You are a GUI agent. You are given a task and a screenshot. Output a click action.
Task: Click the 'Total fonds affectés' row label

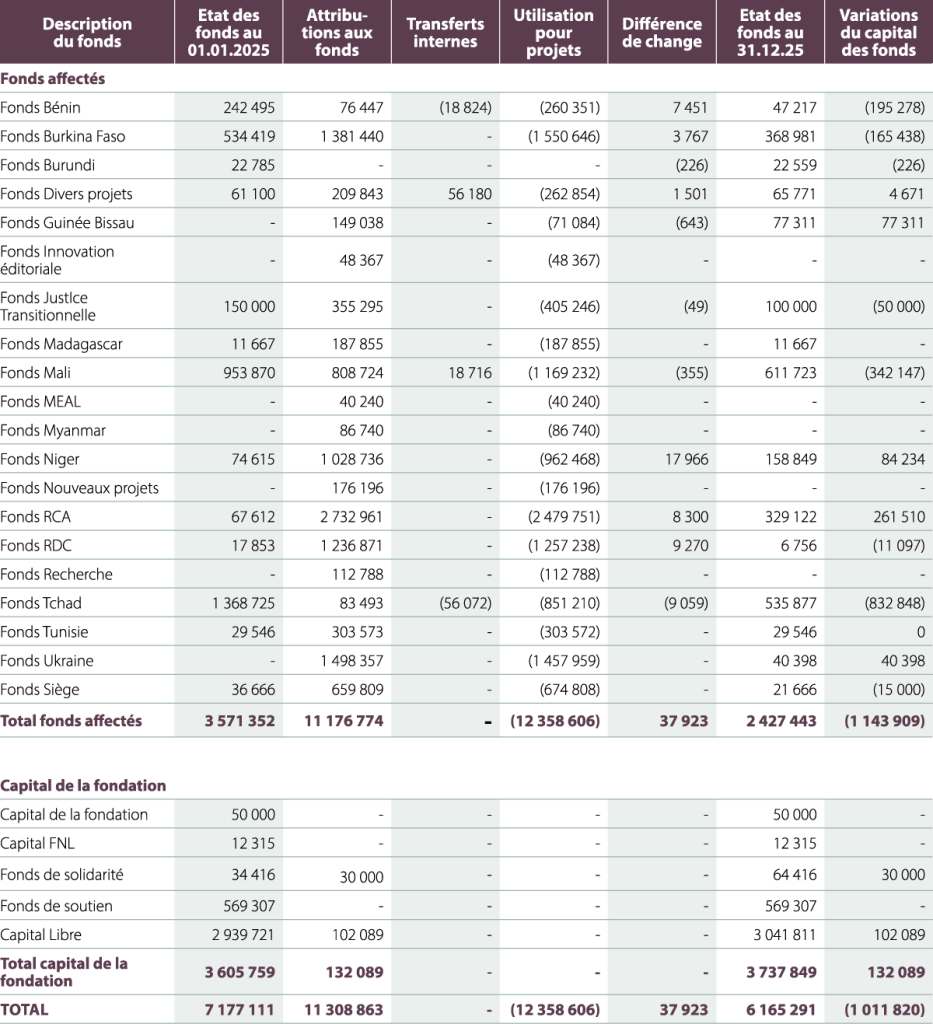coord(71,720)
